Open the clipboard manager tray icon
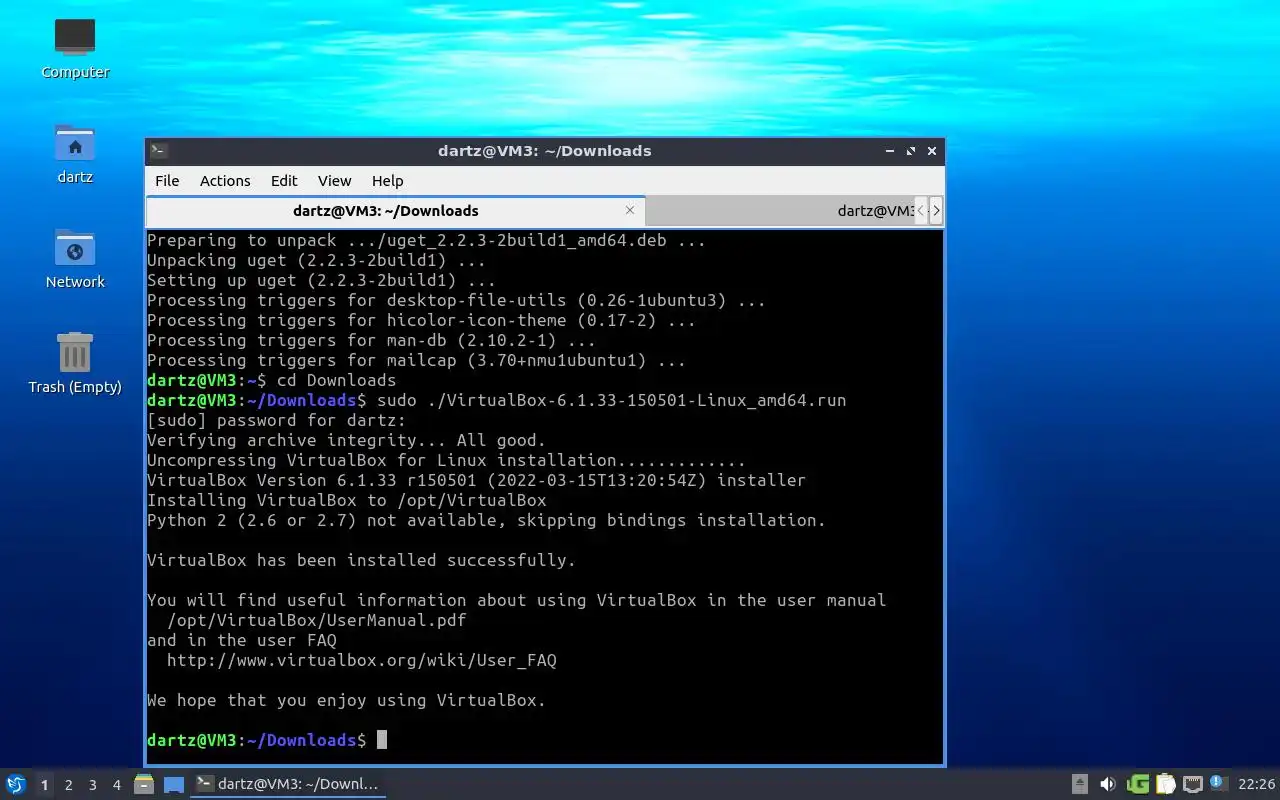 tap(1165, 784)
